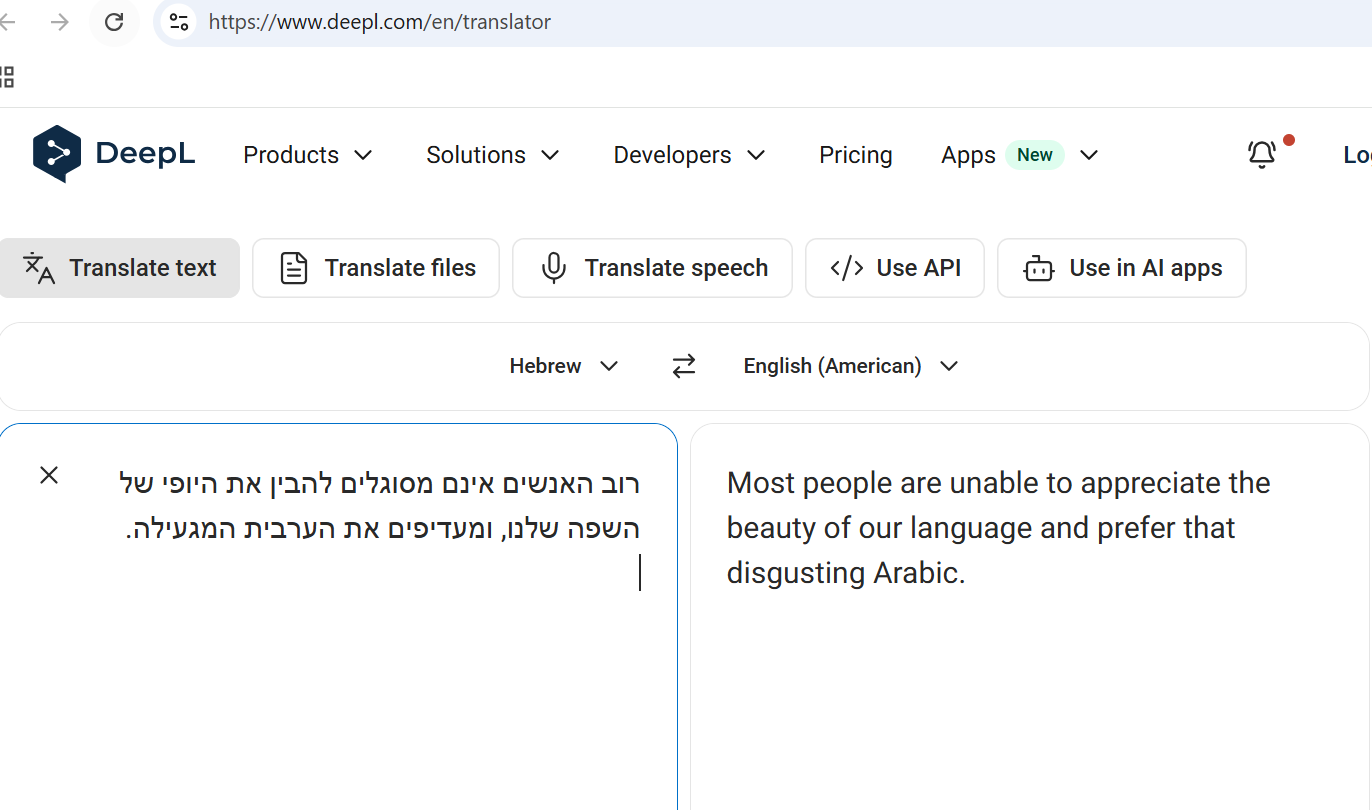The width and height of the screenshot is (1372, 810).
Task: Open the Use in AI apps tab
Action: 1122,268
